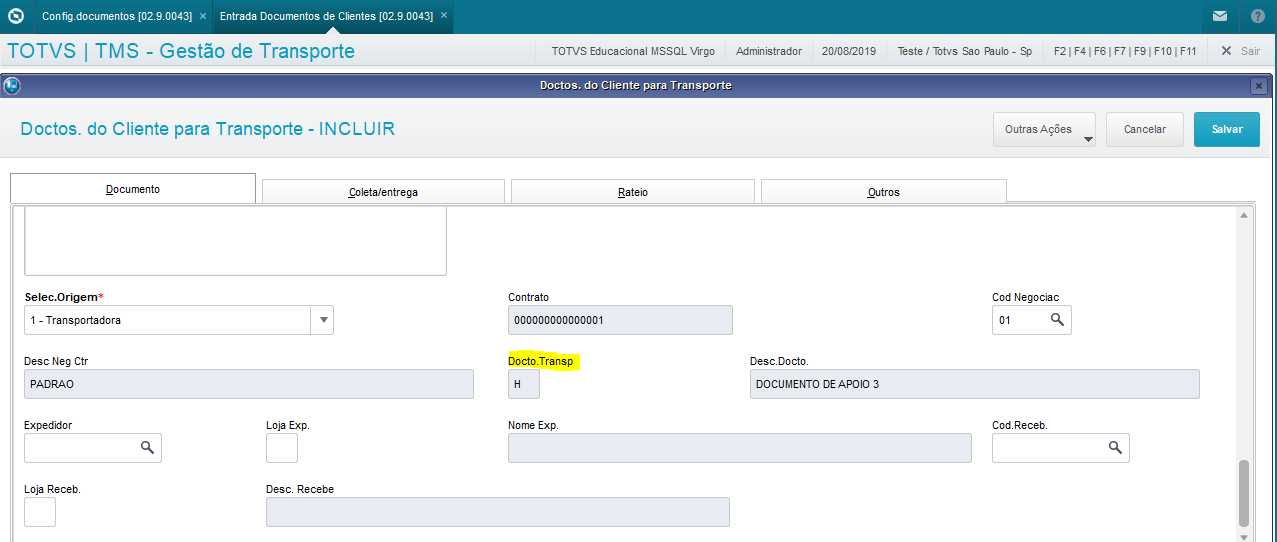Click the Administrador user text
The width and height of the screenshot is (1277, 542).
click(x=769, y=51)
